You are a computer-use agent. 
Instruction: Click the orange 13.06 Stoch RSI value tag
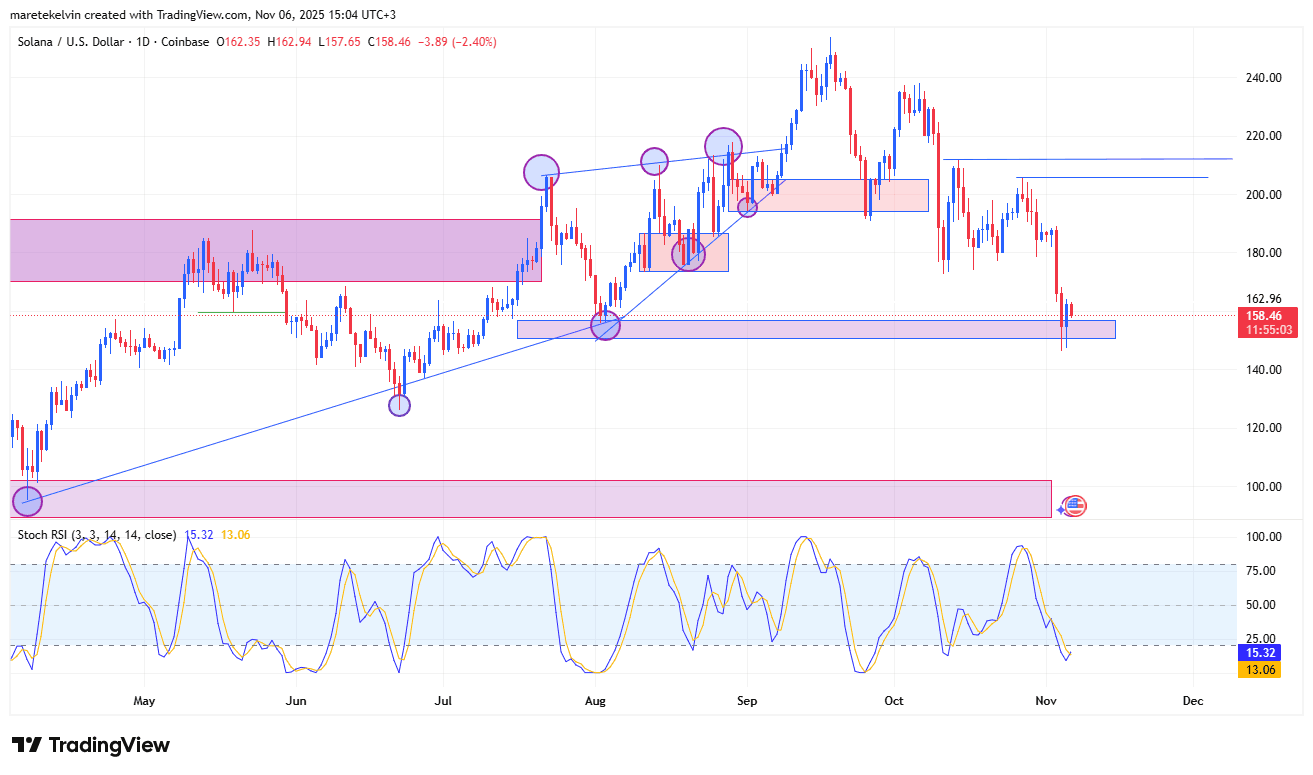tap(1259, 670)
